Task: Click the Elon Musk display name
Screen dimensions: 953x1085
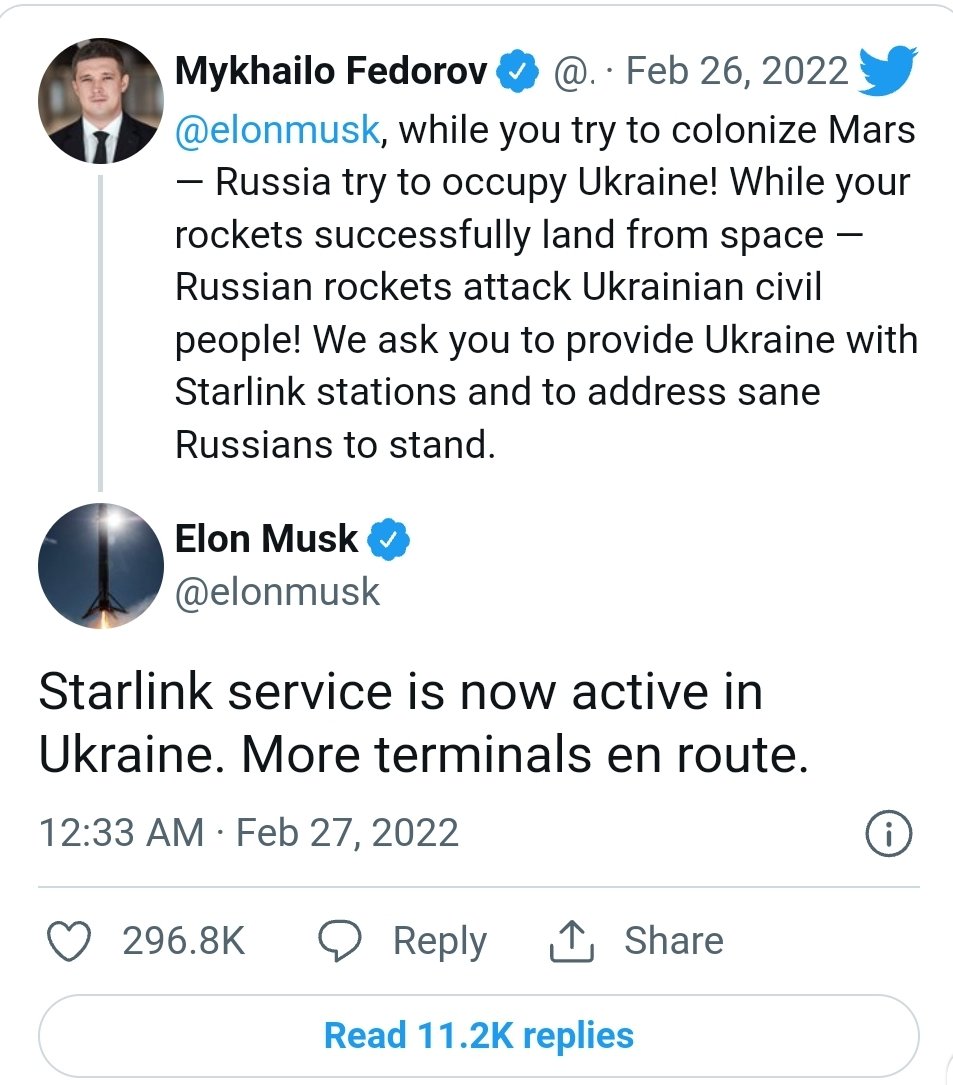Action: click(x=266, y=539)
